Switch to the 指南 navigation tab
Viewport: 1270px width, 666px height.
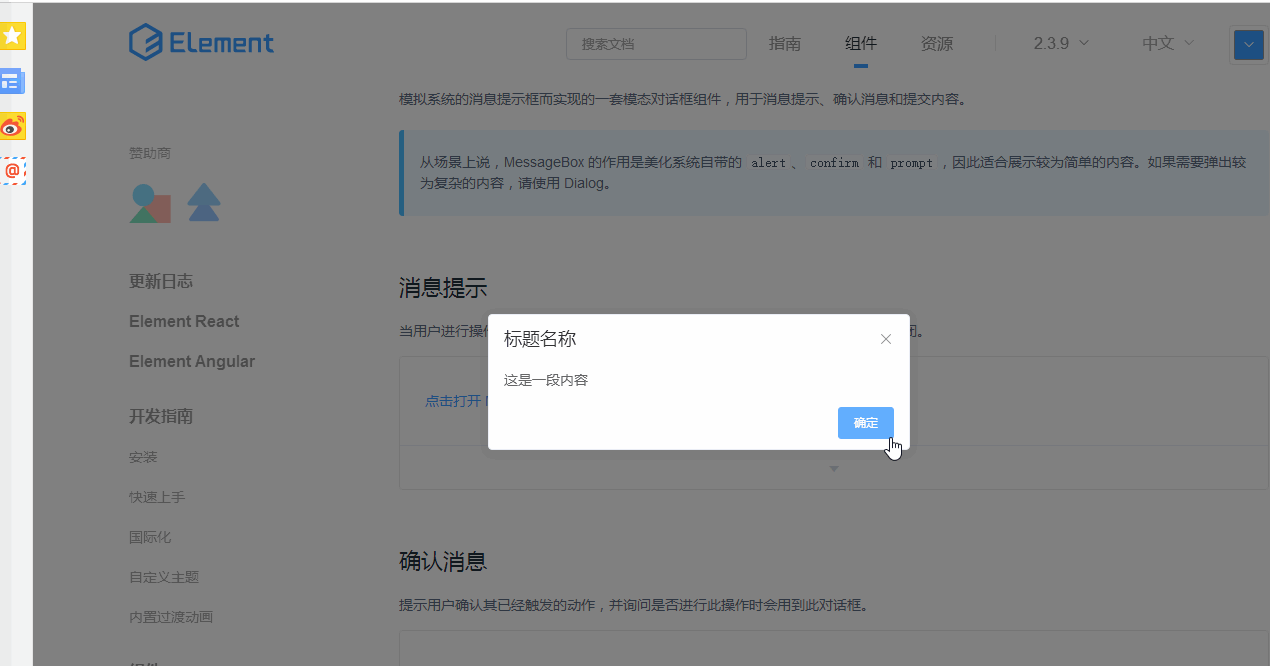(785, 43)
